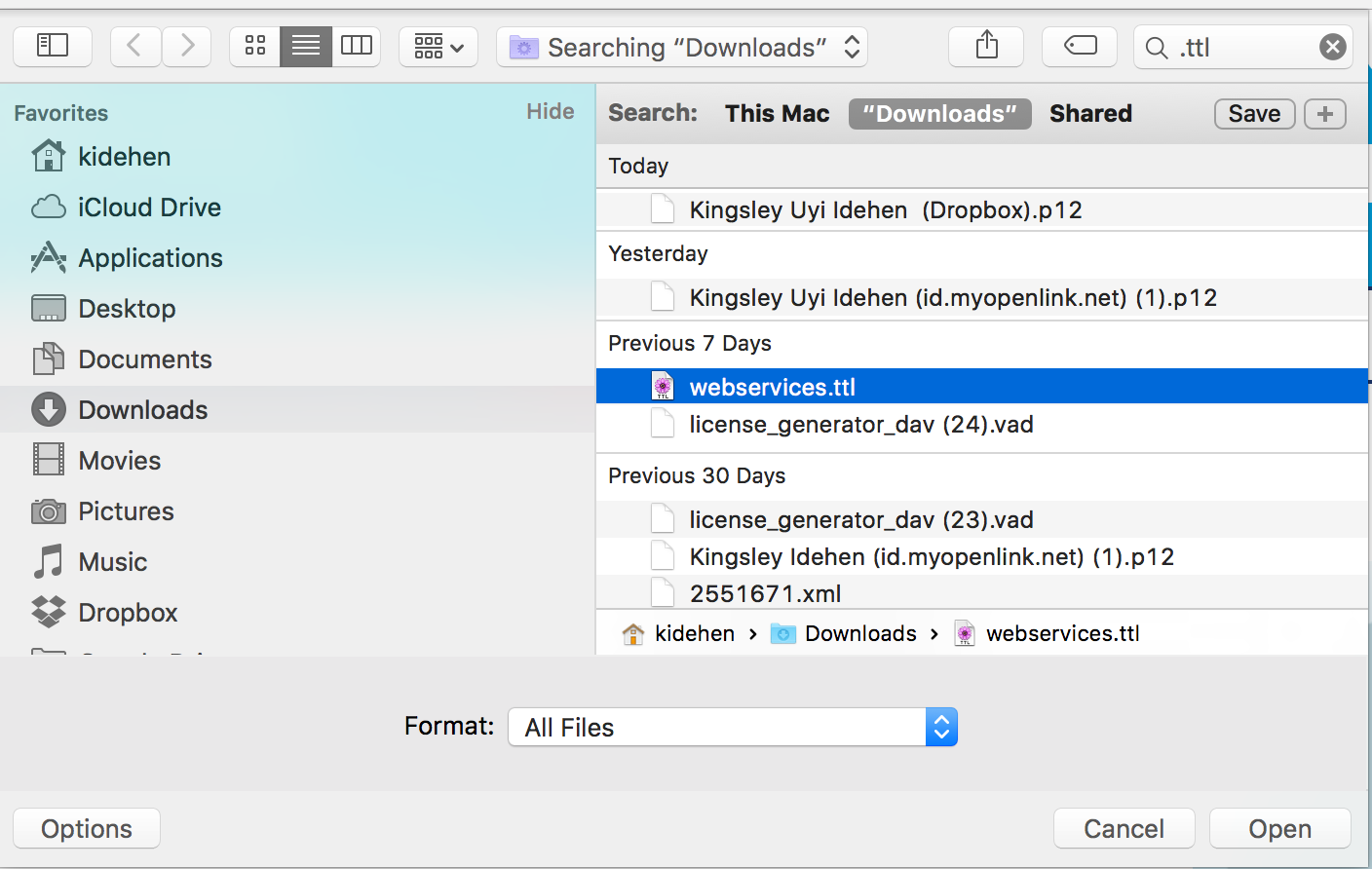This screenshot has height=869, width=1372.
Task: Go back with the left arrow button
Action: 135,46
